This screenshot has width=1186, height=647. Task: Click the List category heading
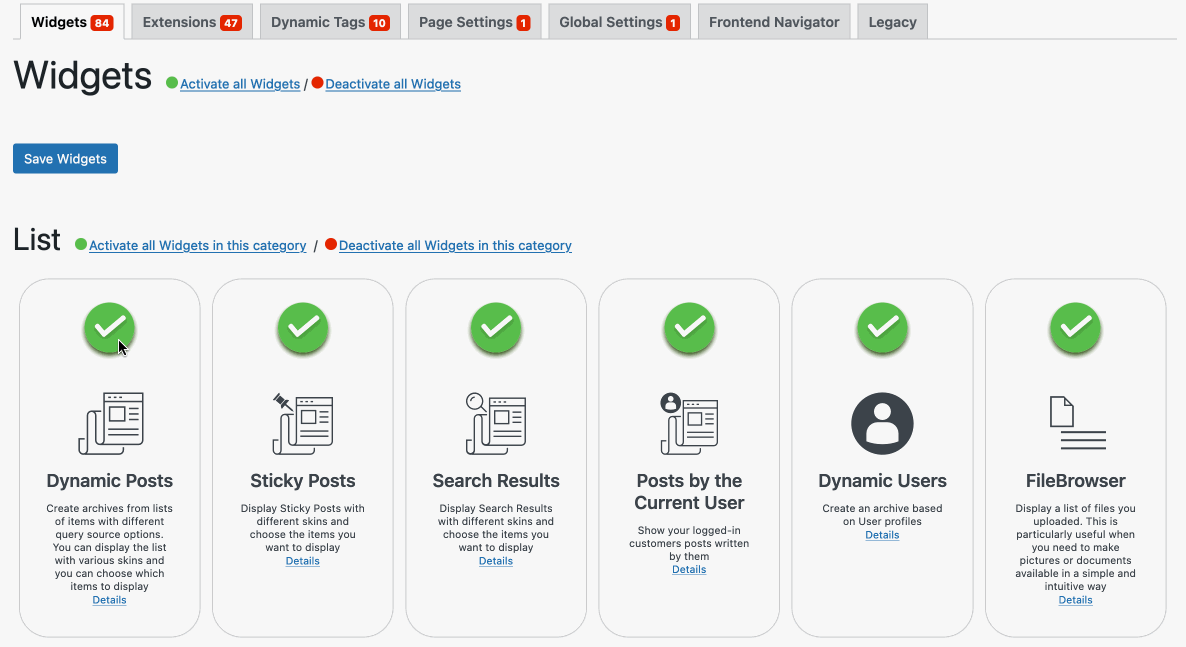36,240
